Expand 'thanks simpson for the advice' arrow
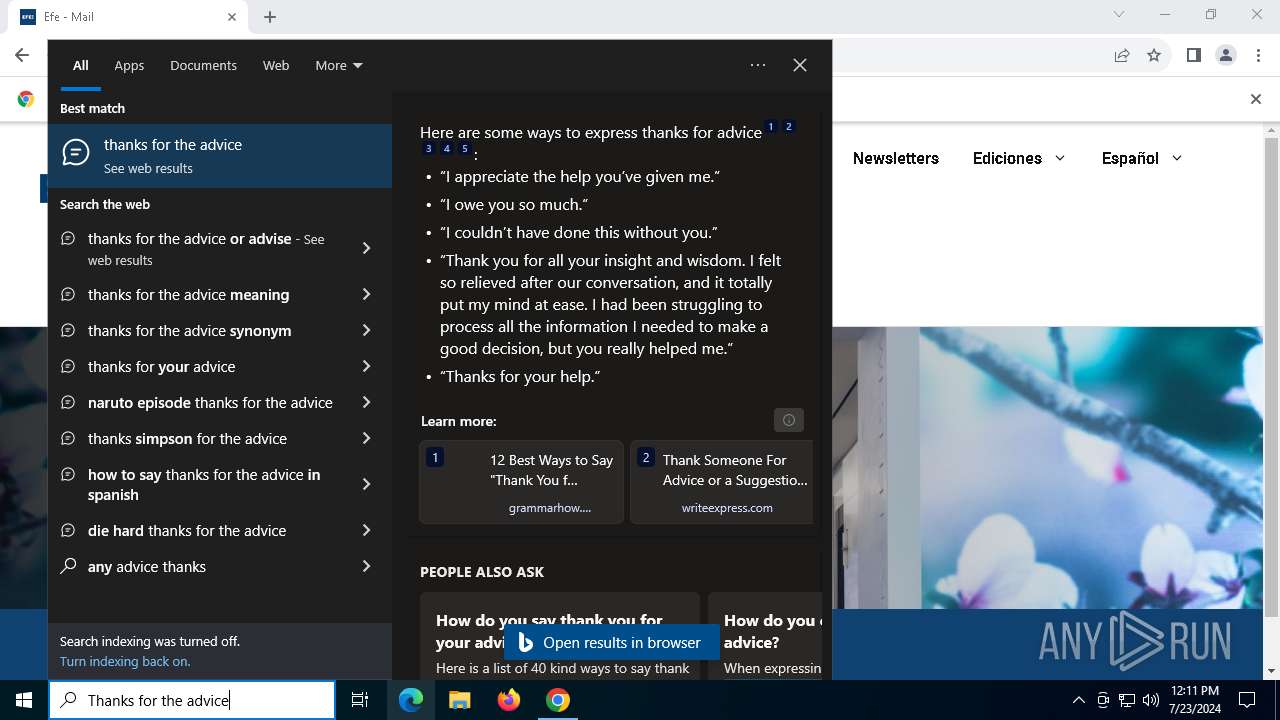The height and width of the screenshot is (720, 1280). [x=366, y=439]
